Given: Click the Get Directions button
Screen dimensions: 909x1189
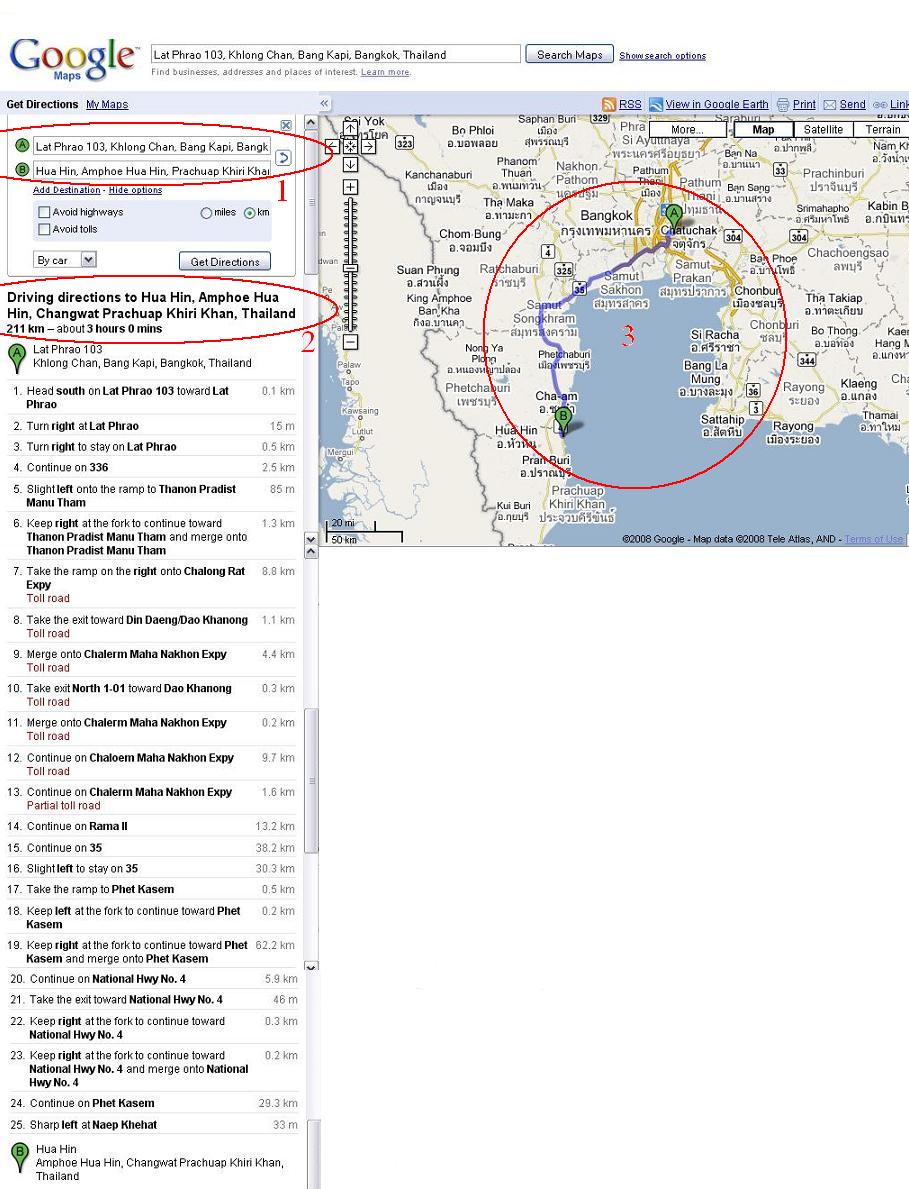Looking at the screenshot, I should pos(225,262).
